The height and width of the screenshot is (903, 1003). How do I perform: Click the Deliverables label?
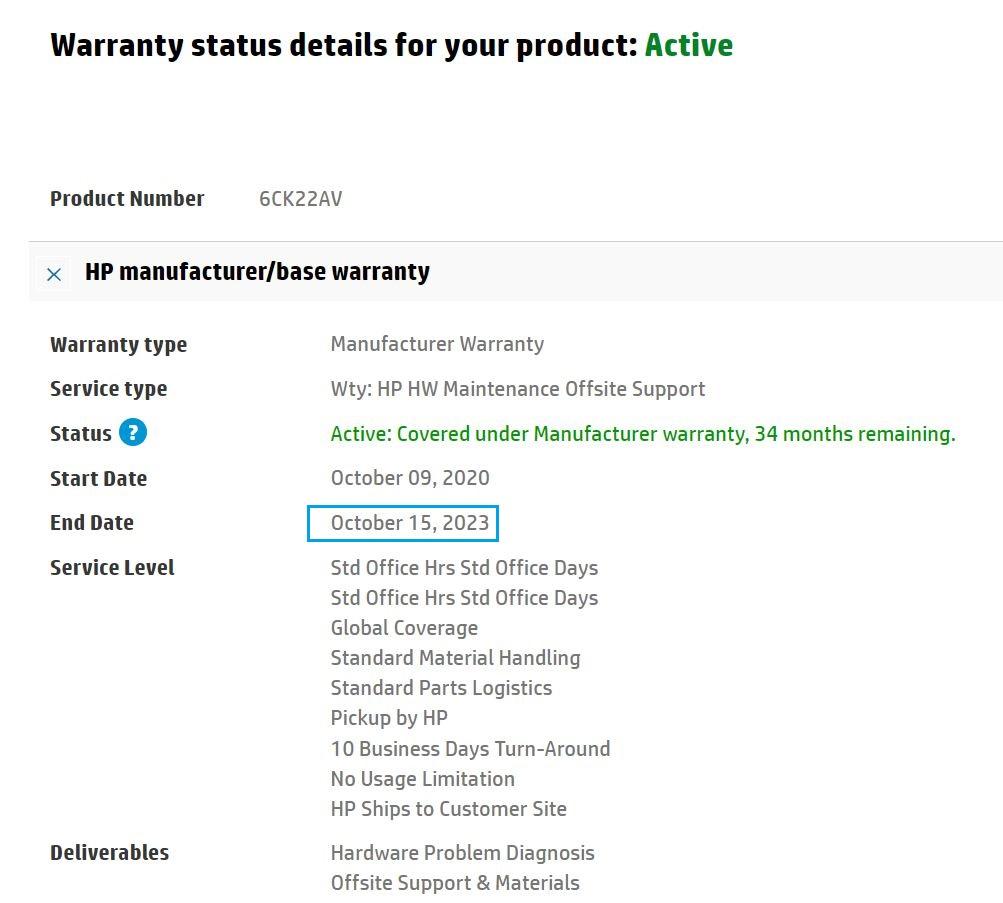tap(109, 853)
